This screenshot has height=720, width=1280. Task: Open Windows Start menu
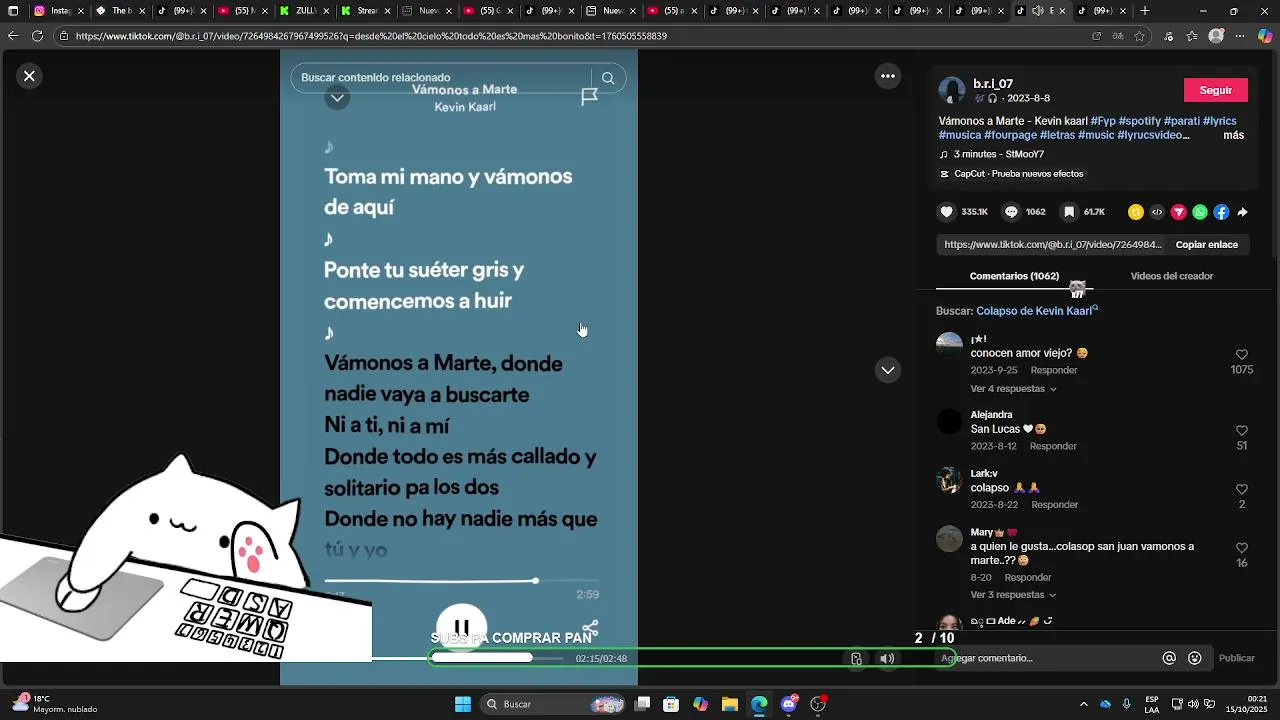pos(463,704)
